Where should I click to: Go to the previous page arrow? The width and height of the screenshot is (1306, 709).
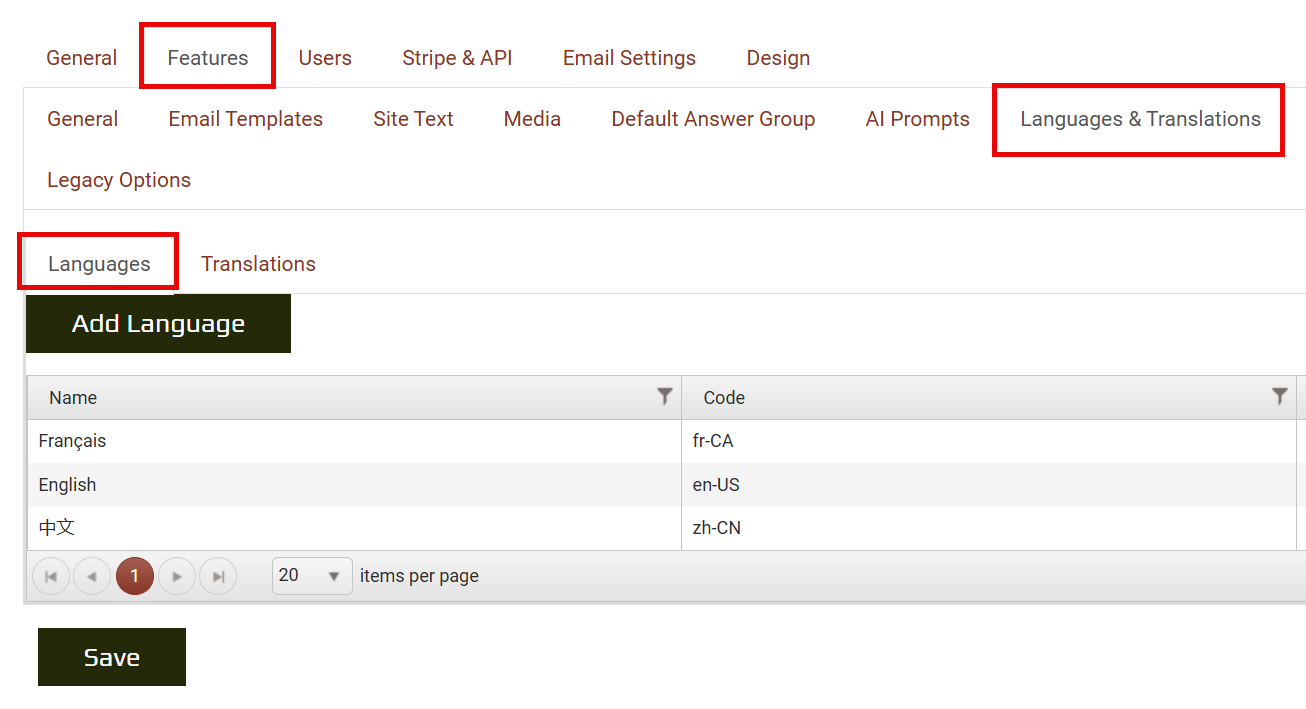(x=92, y=576)
